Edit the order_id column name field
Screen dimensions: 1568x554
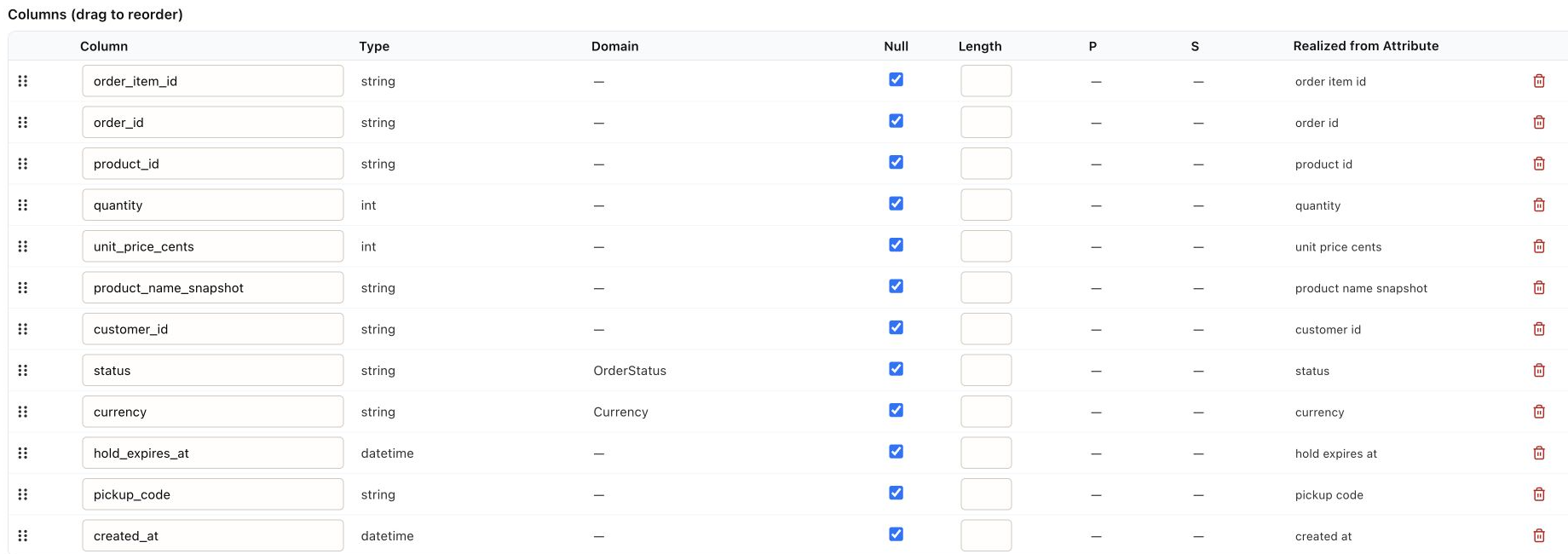point(213,123)
